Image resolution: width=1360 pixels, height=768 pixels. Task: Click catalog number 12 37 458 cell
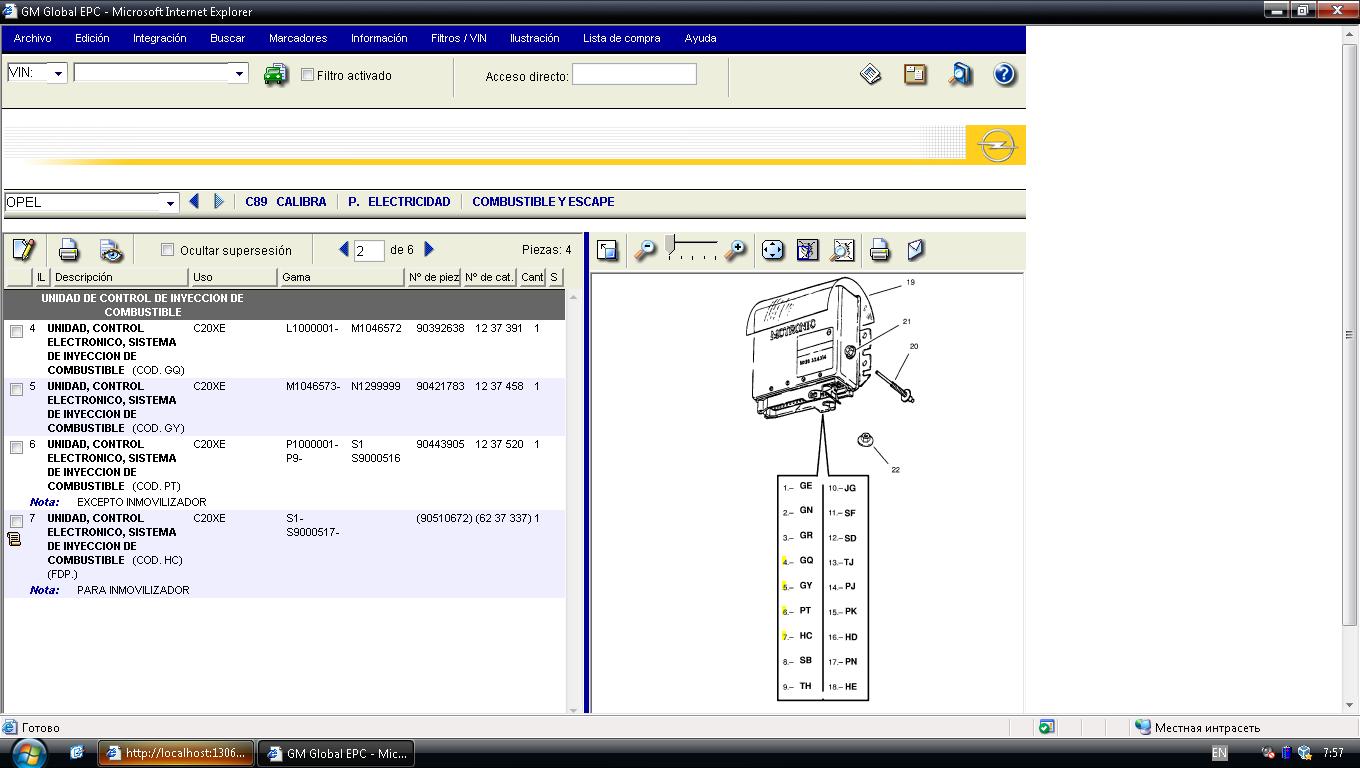(499, 386)
